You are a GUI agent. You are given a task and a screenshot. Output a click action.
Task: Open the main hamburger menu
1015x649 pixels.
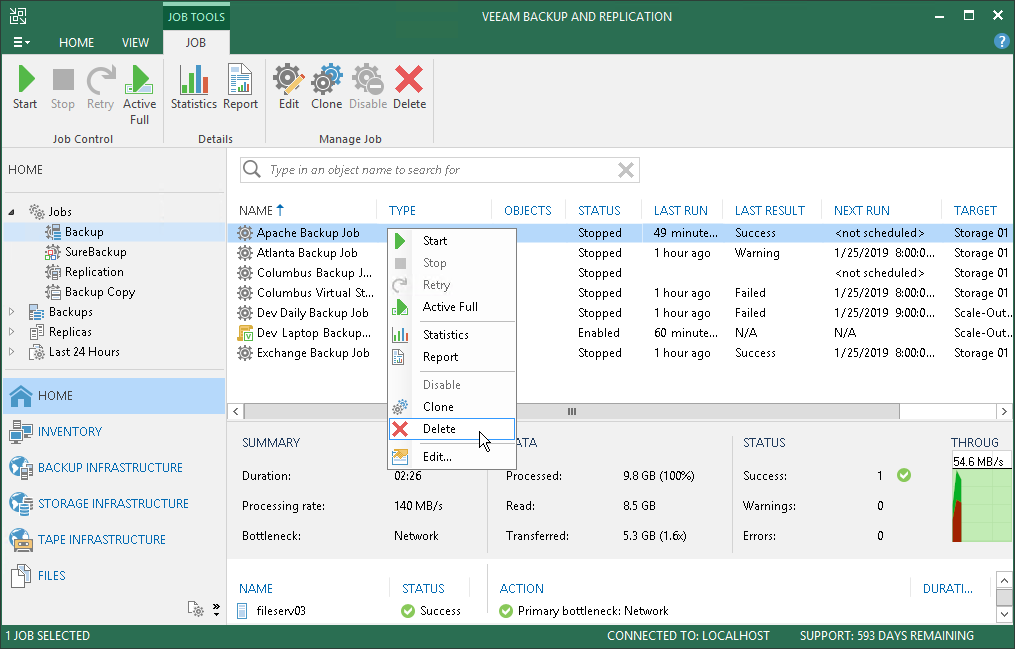point(21,43)
